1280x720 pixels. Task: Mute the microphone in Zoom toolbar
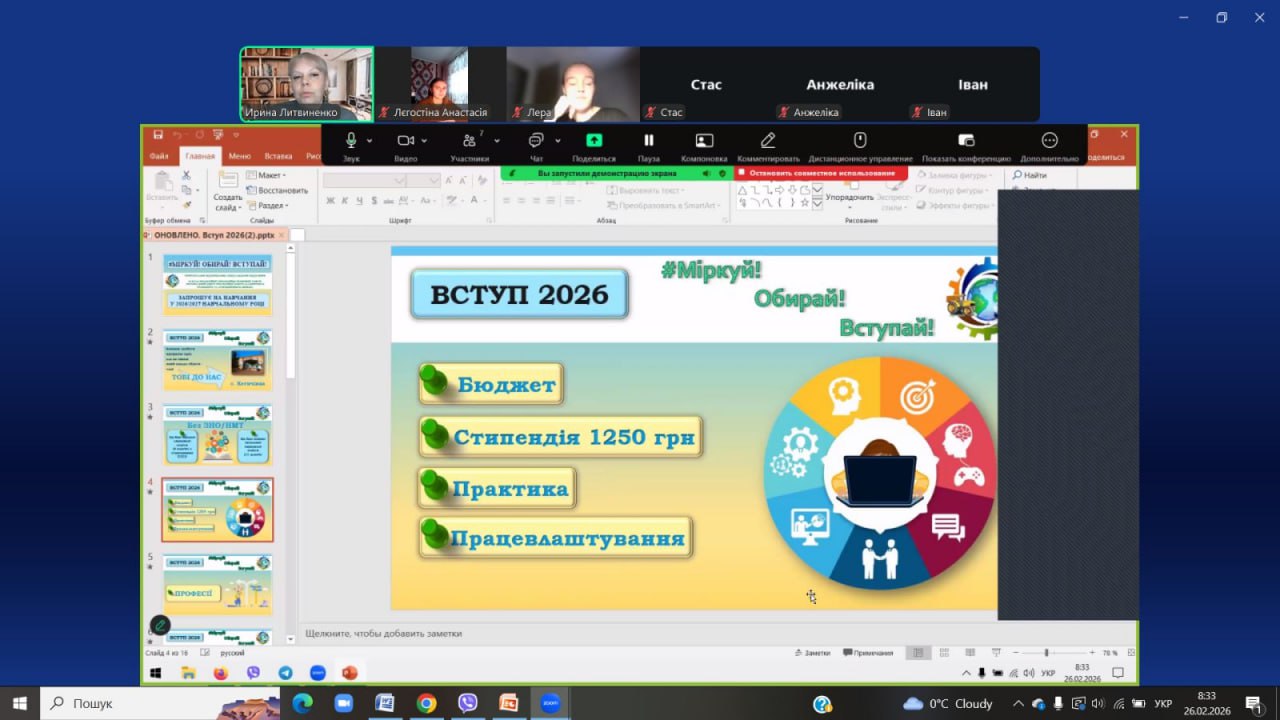click(x=351, y=141)
